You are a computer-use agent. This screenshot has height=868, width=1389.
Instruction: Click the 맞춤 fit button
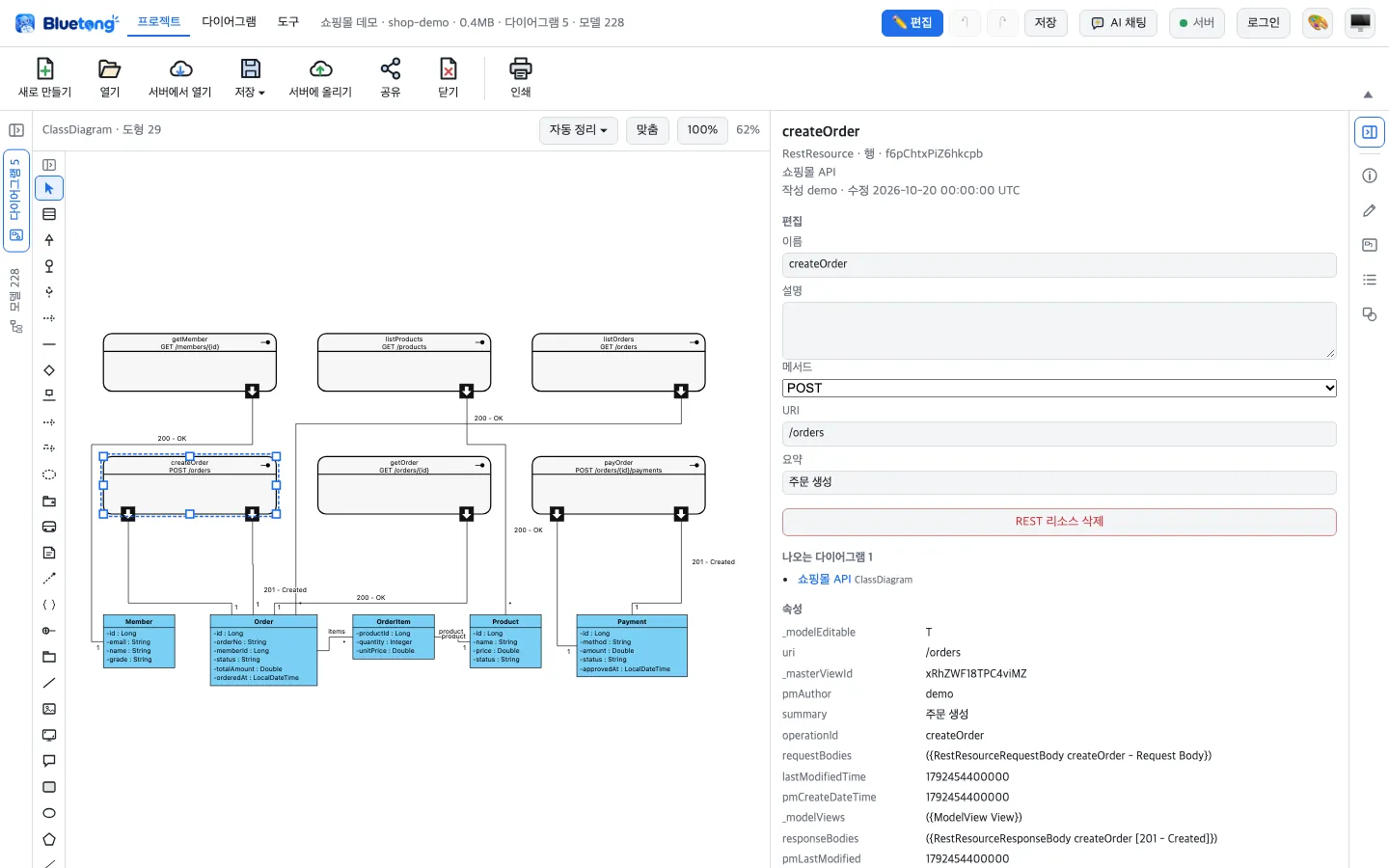pos(647,130)
